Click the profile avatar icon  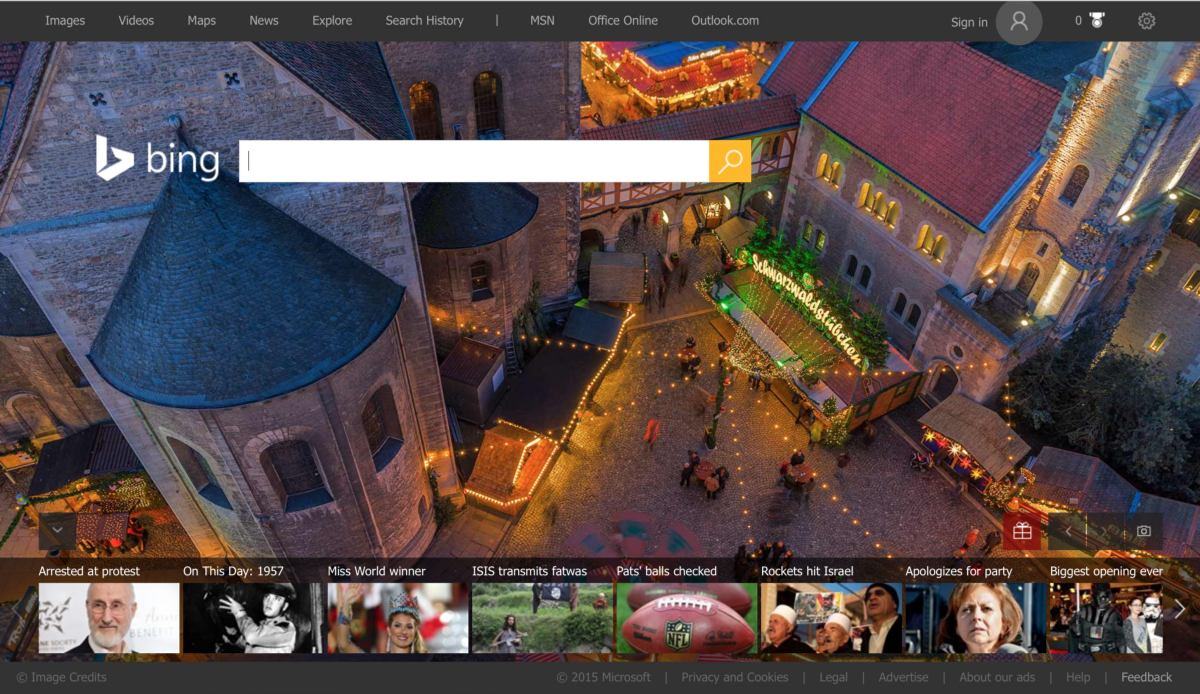pyautogui.click(x=1019, y=21)
